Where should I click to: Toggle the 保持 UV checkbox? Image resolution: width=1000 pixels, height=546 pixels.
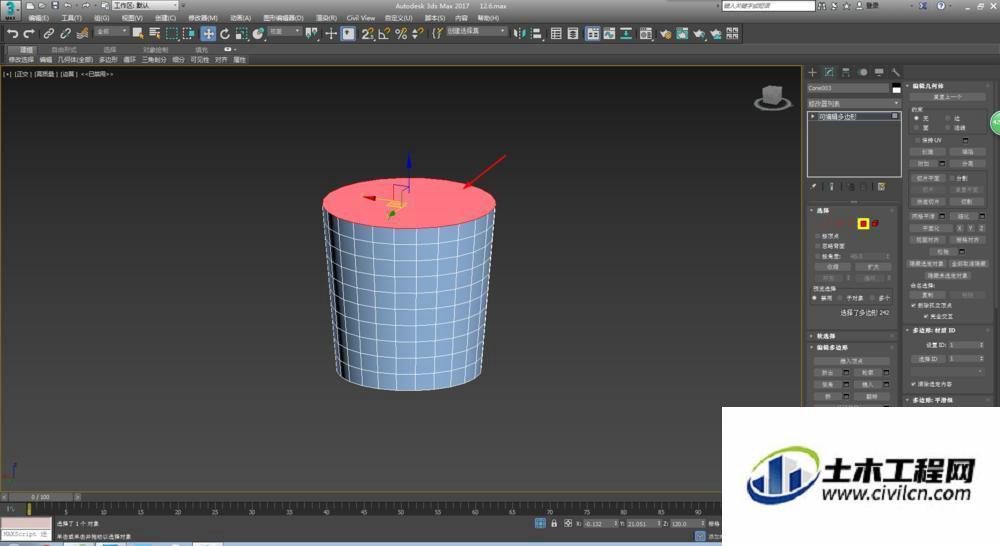(917, 140)
